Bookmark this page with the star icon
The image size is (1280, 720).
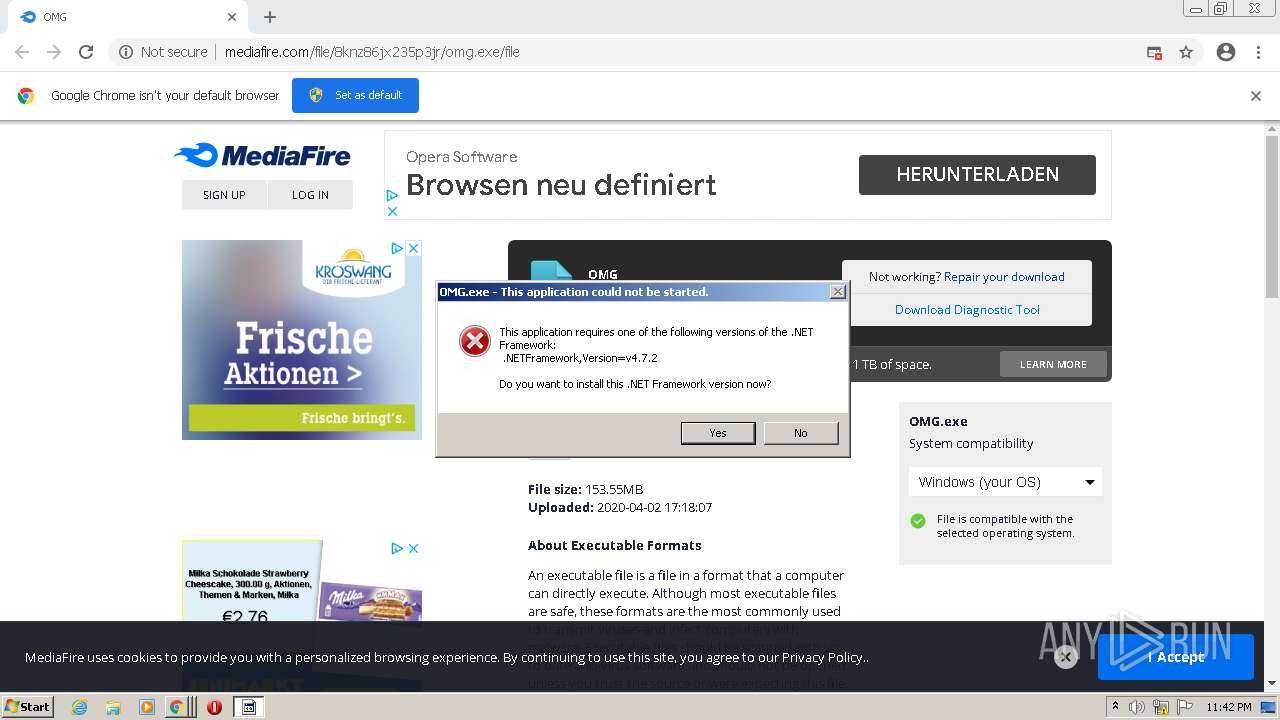(1186, 52)
